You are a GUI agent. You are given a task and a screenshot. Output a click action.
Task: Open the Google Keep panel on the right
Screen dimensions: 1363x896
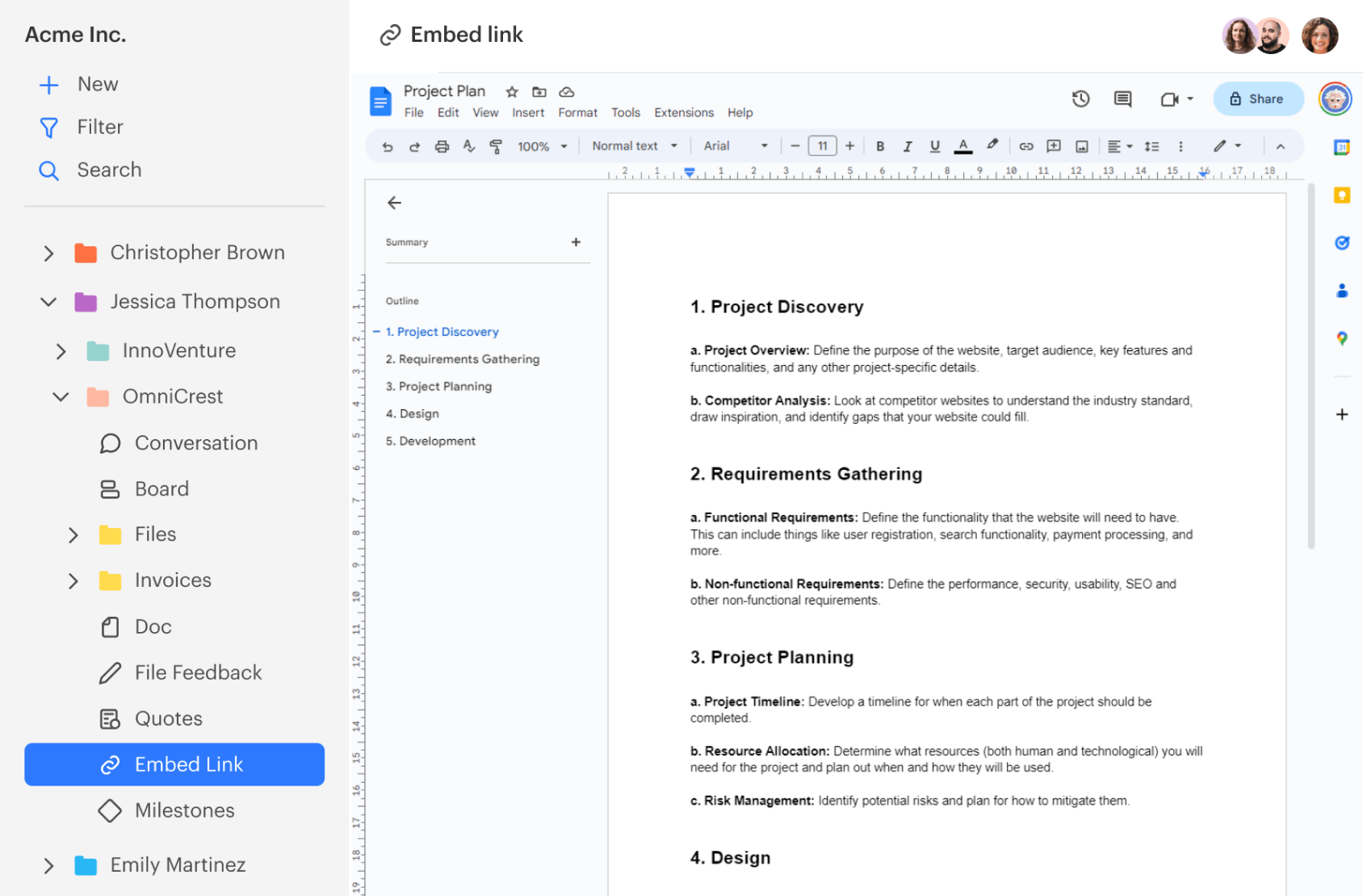[1340, 195]
